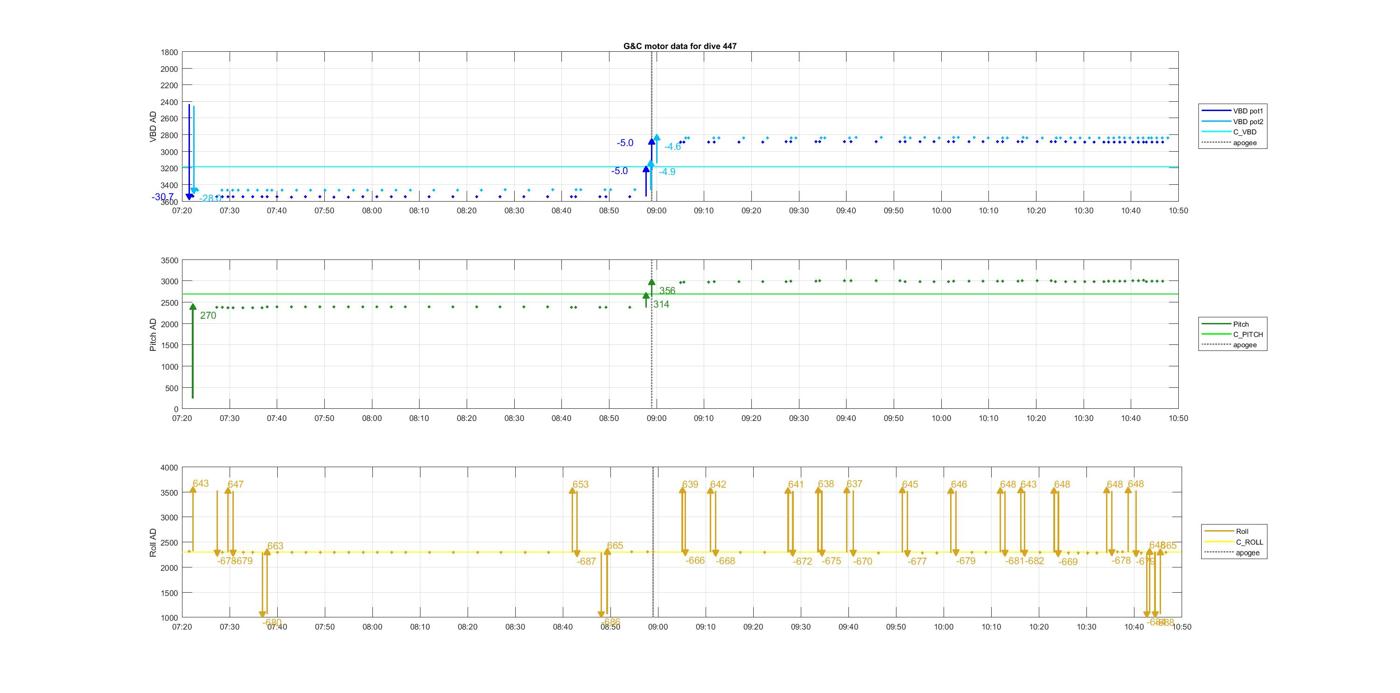Image resolution: width=1400 pixels, height=693 pixels.
Task: Click '10:50' tick on VBD plot x-axis
Action: 1179,211
